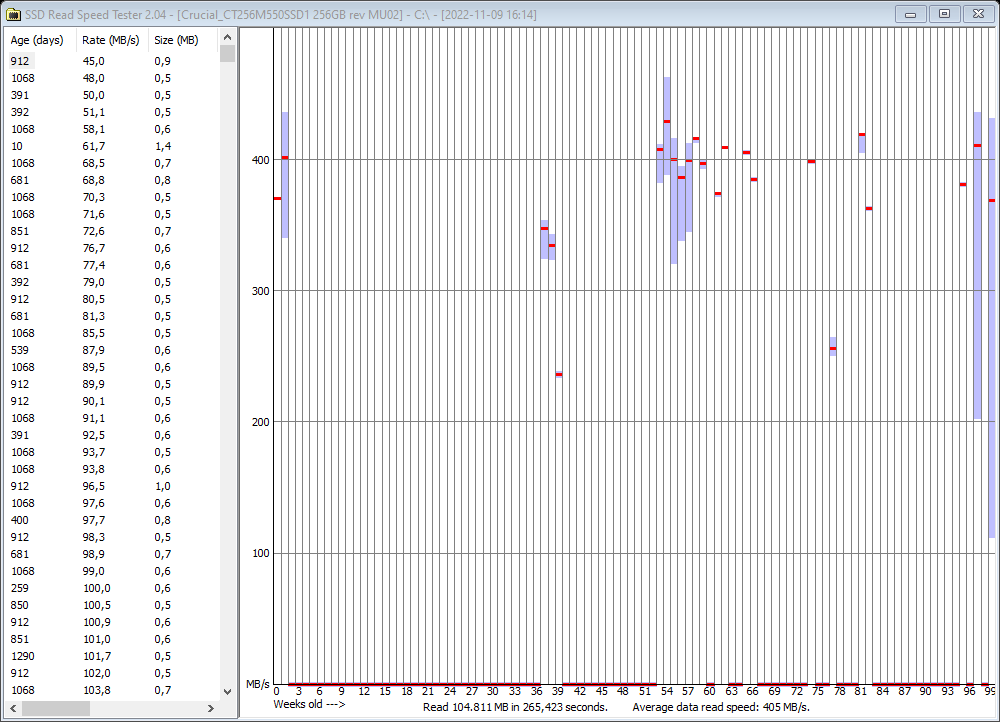Select the row with rate 50,0
Image resolution: width=1000 pixels, height=722 pixels.
pos(112,95)
